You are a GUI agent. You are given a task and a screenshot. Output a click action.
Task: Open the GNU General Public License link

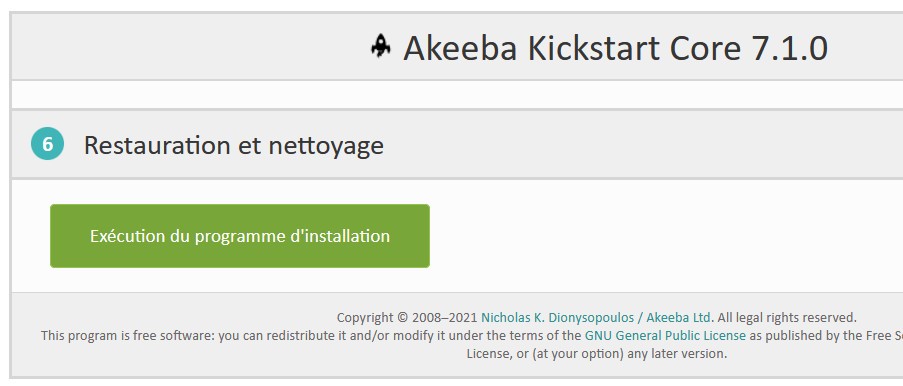coord(665,335)
